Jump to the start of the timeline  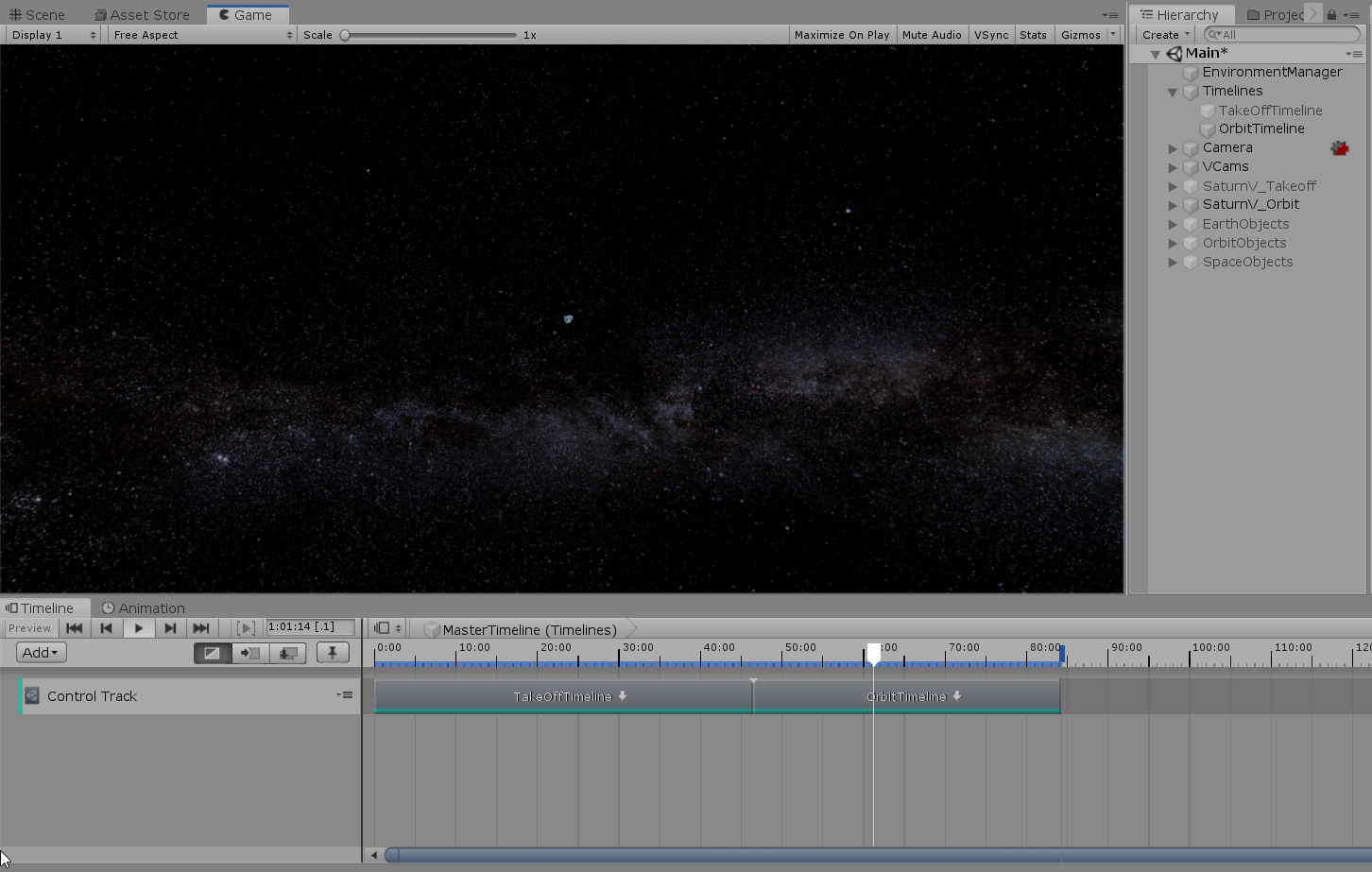click(74, 628)
